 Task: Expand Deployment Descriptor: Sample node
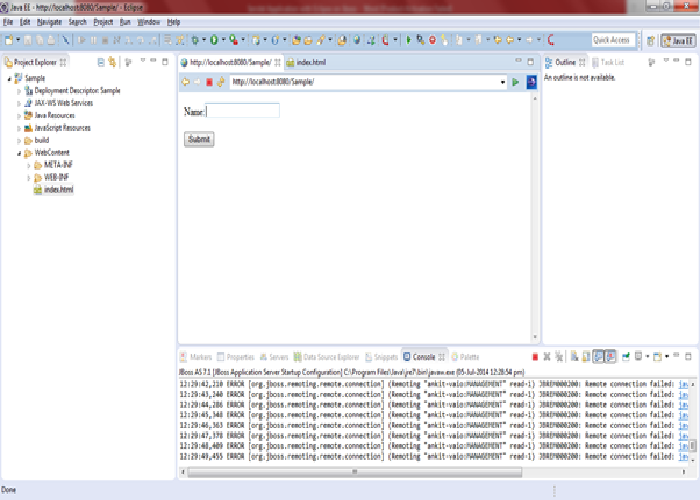coord(18,91)
